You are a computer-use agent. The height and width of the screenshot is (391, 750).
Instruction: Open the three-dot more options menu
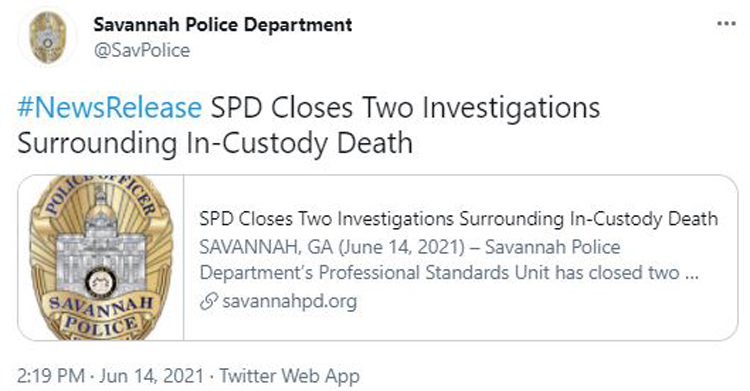726,24
